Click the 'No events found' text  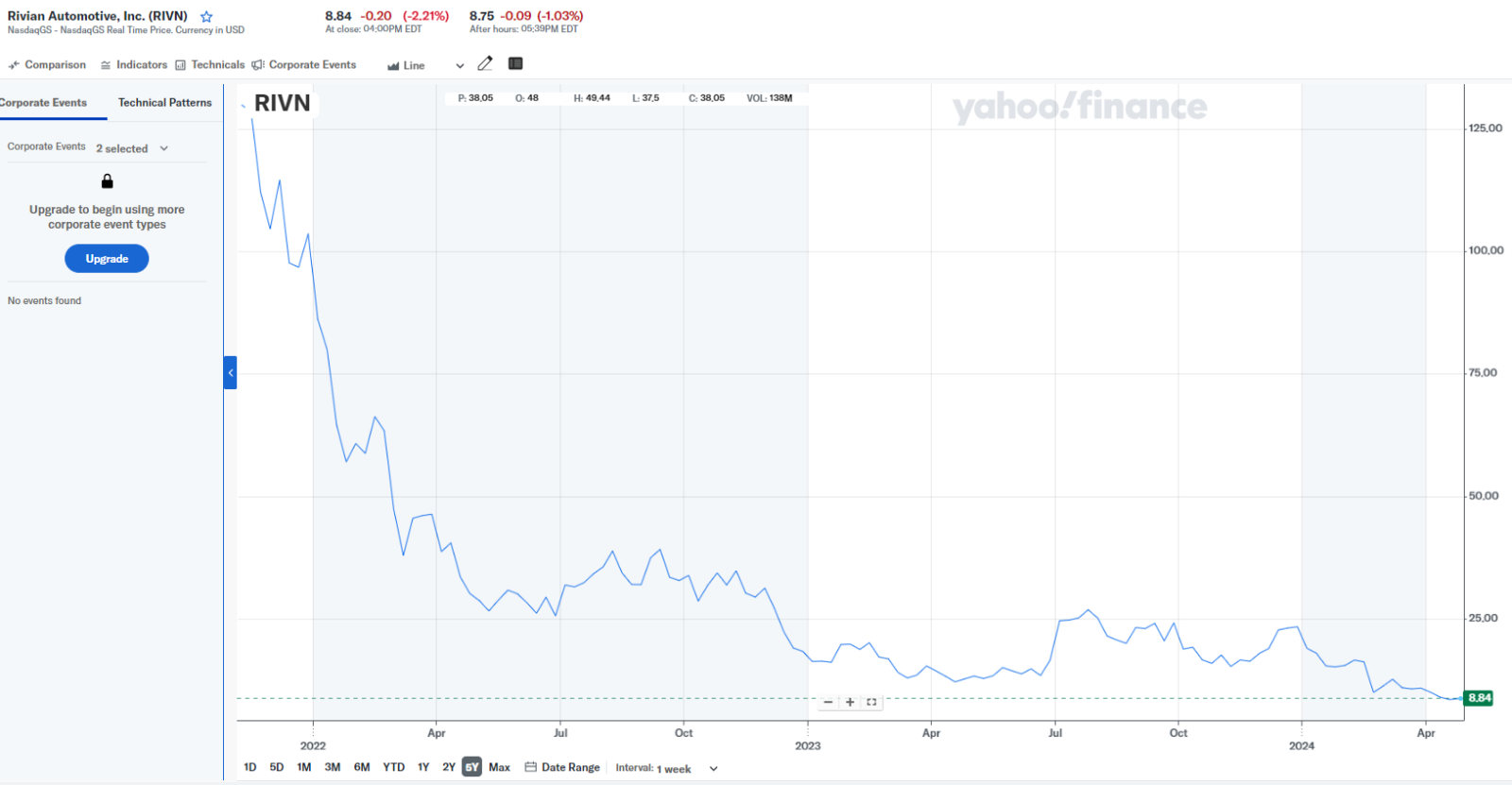(x=44, y=301)
